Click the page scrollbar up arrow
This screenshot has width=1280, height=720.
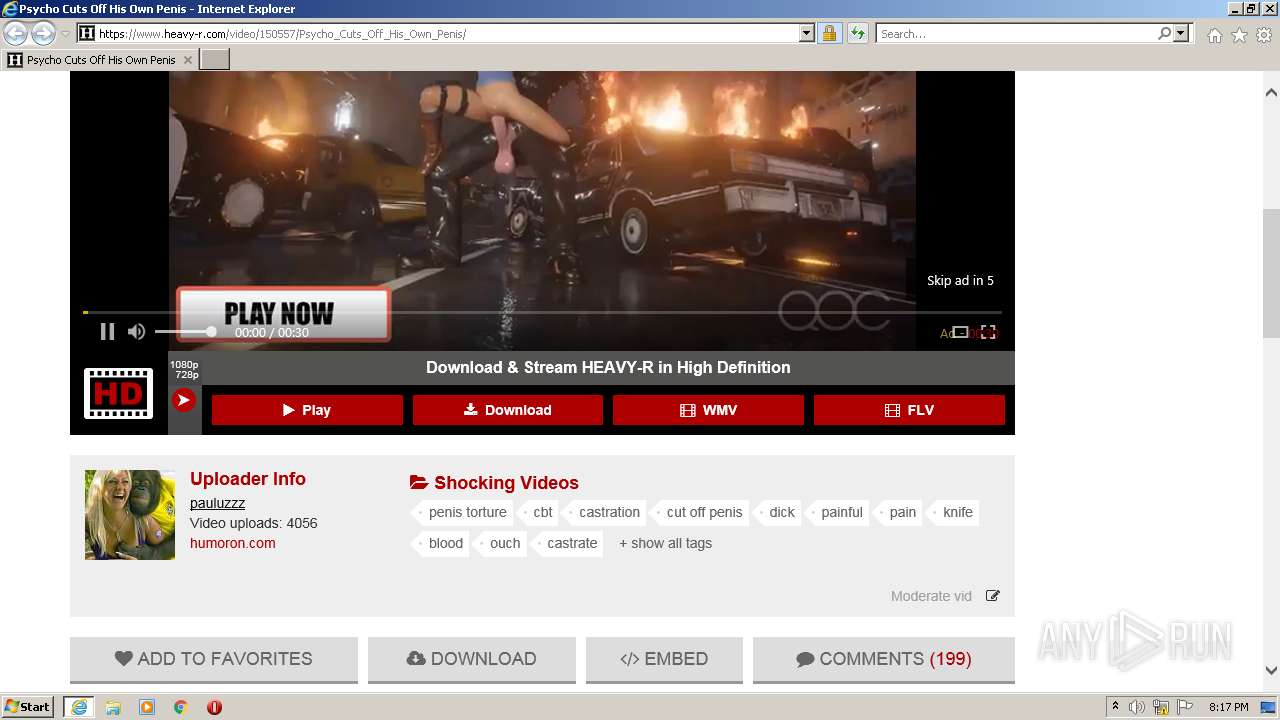coord(1271,92)
